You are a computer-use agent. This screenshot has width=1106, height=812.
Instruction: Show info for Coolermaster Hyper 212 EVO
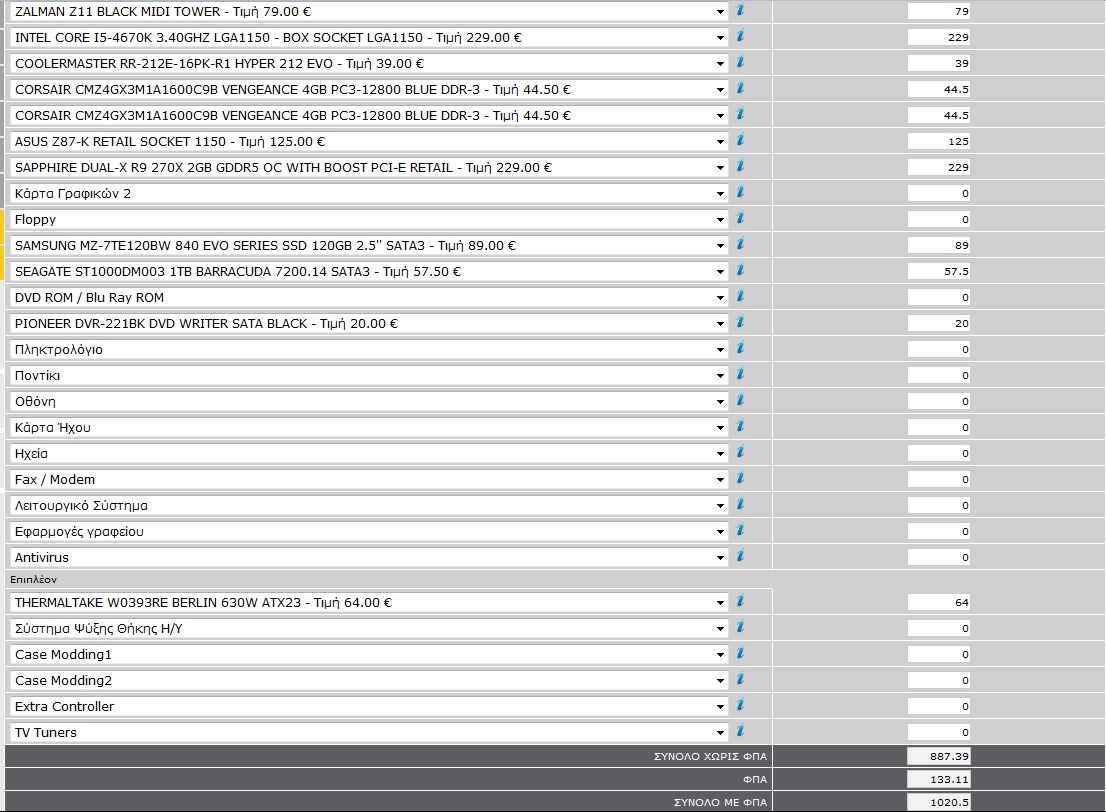tap(740, 62)
